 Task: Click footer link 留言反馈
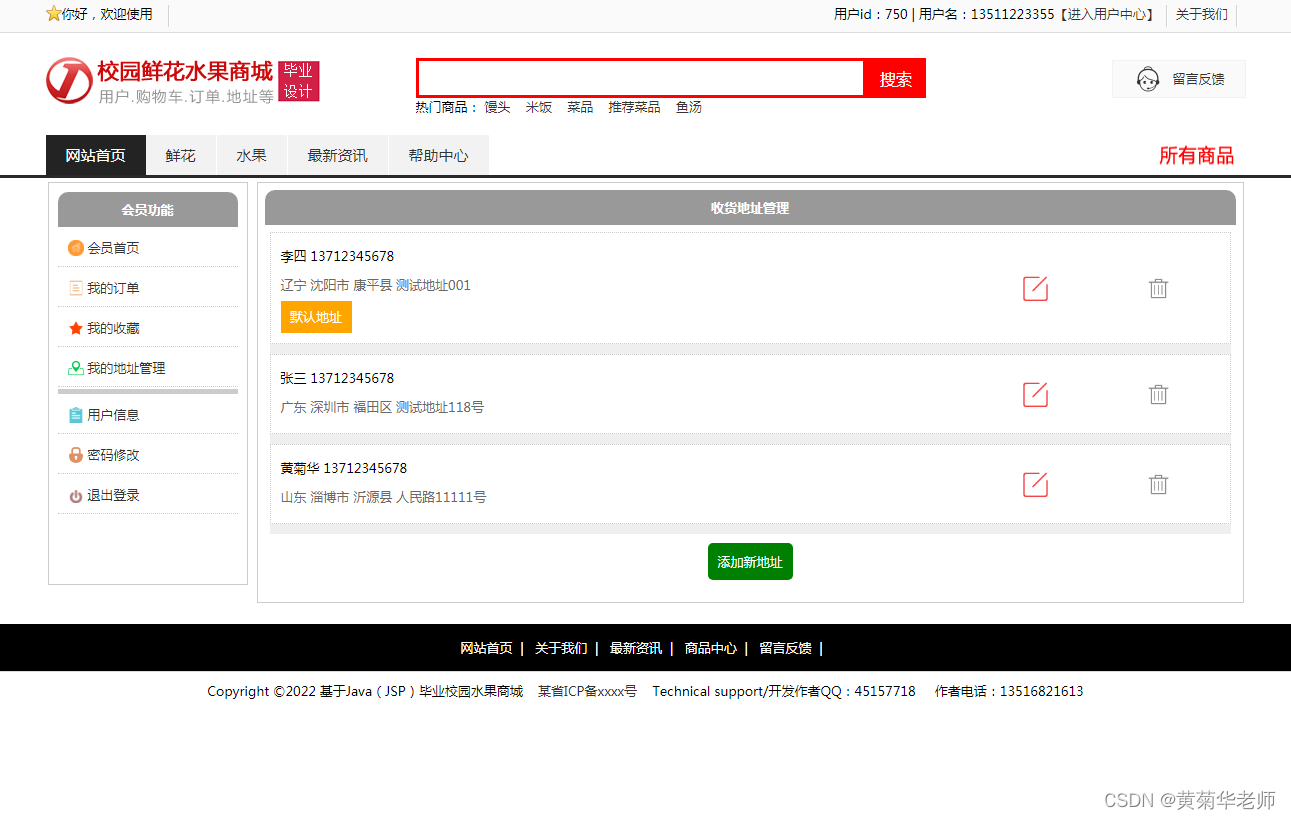pyautogui.click(x=786, y=648)
